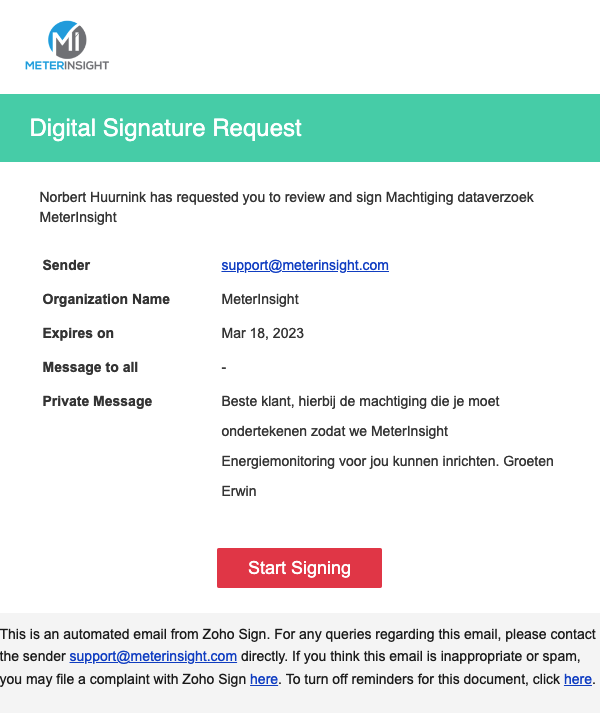Click the 'Private Message' label
Viewport: 600px width, 713px height.
pos(97,401)
